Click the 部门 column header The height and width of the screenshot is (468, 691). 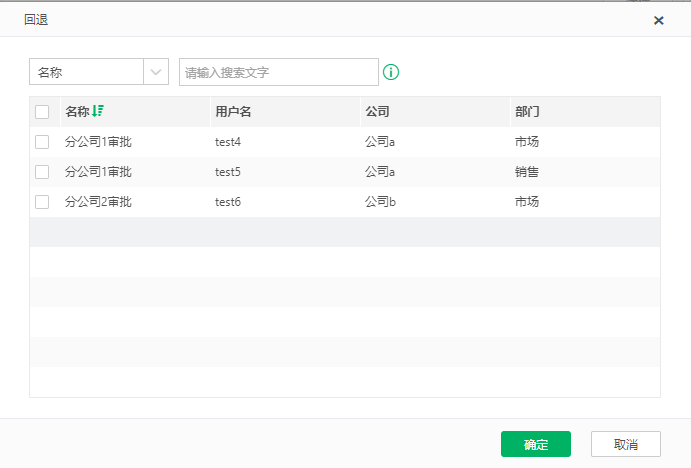pos(527,111)
